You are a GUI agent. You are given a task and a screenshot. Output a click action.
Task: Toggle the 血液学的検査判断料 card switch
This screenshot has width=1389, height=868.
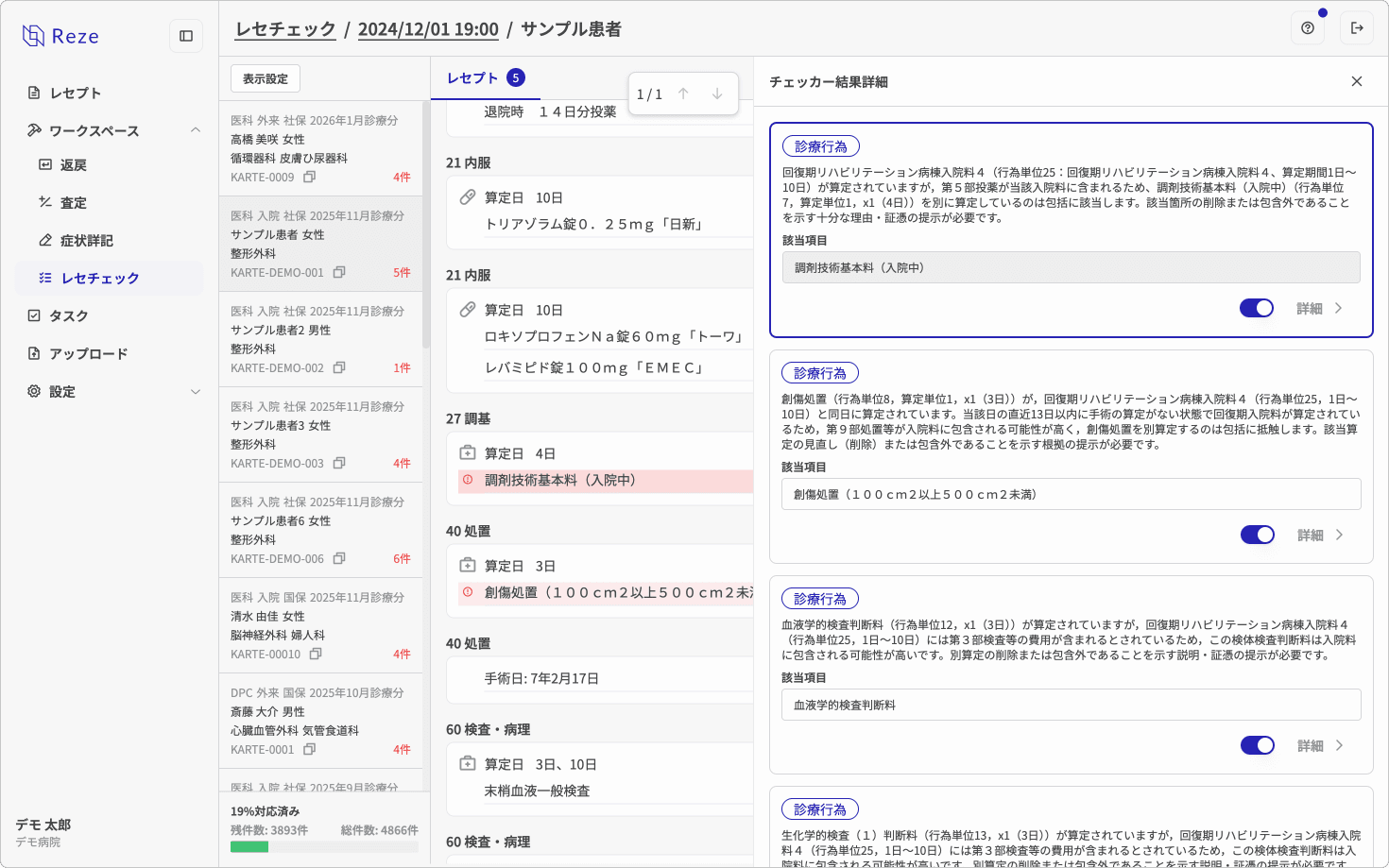1258,745
